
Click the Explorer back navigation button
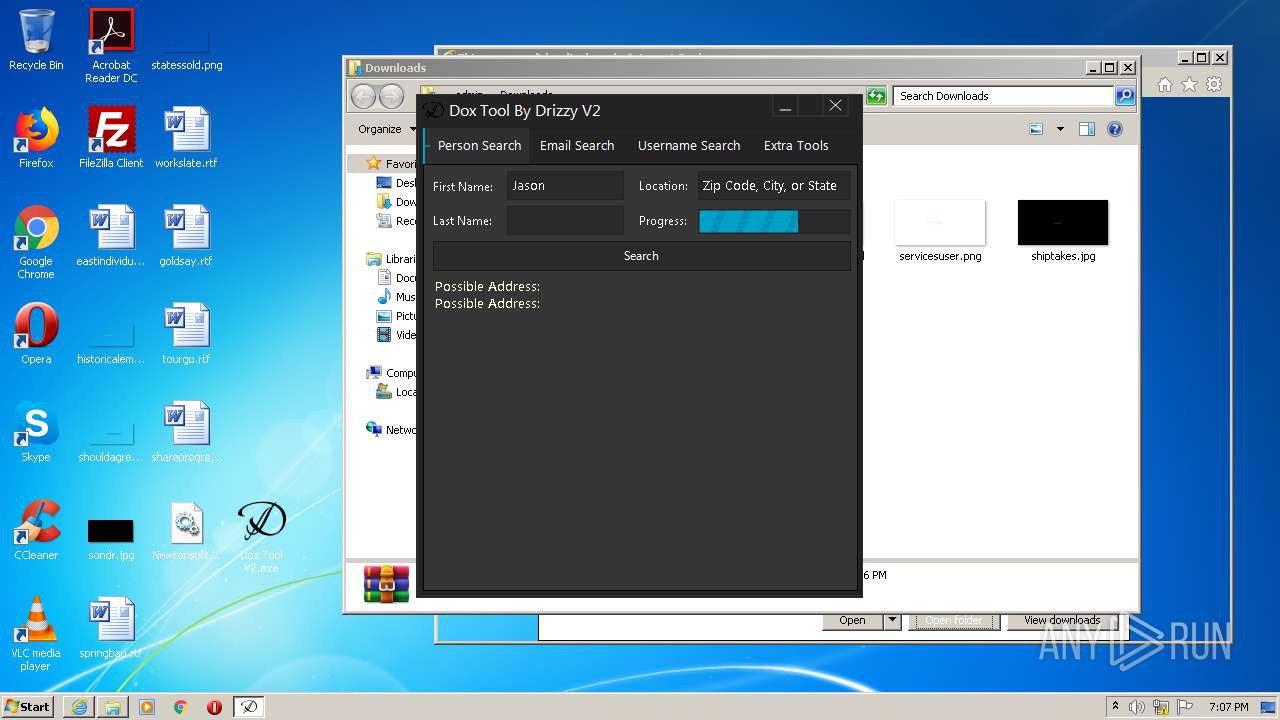(x=363, y=96)
